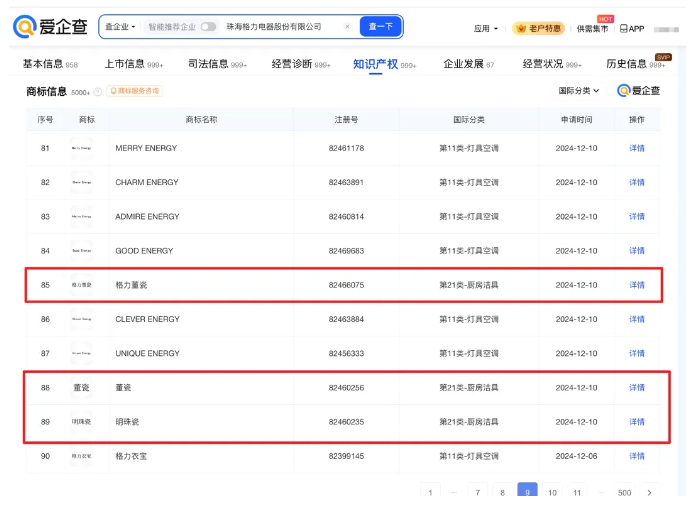
Task: Open 详情 for 格力董瓷 row
Action: (x=637, y=285)
